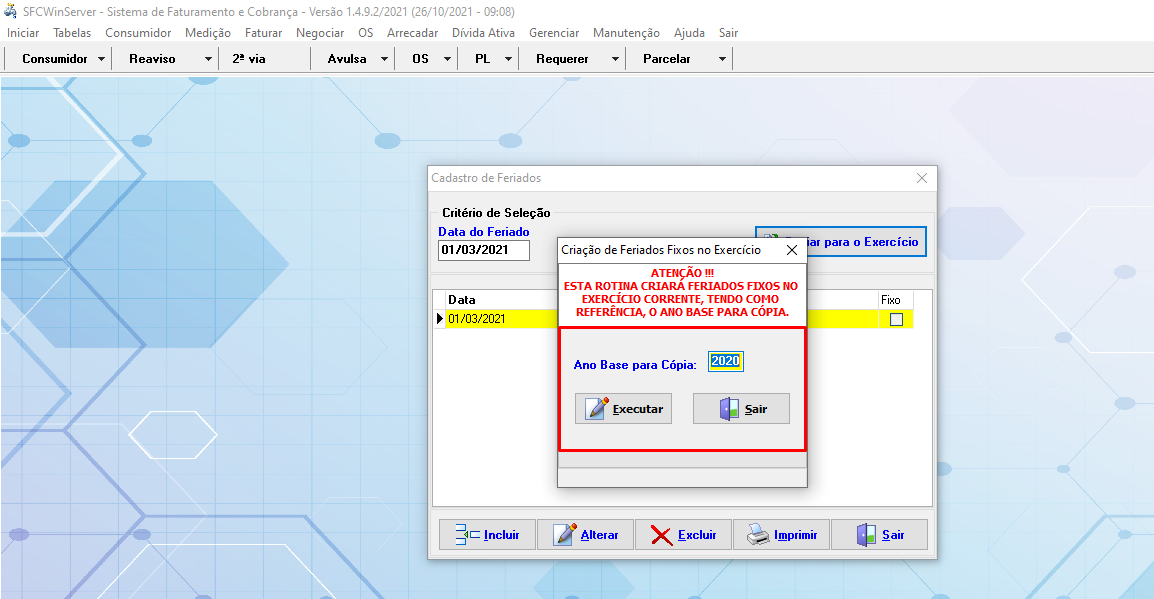Expand the Parcelar dropdown arrow
The height and width of the screenshot is (599, 1154).
pyautogui.click(x=722, y=59)
